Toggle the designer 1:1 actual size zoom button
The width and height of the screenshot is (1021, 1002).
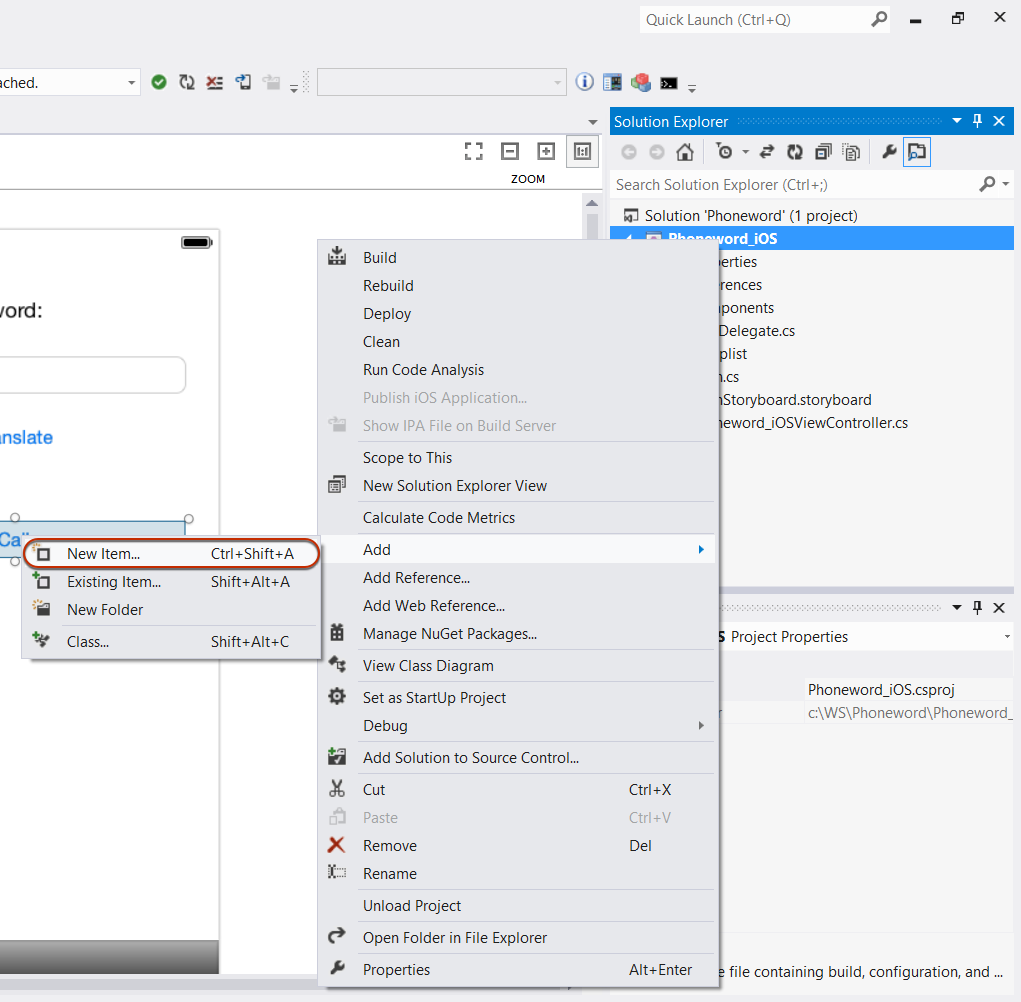[581, 151]
